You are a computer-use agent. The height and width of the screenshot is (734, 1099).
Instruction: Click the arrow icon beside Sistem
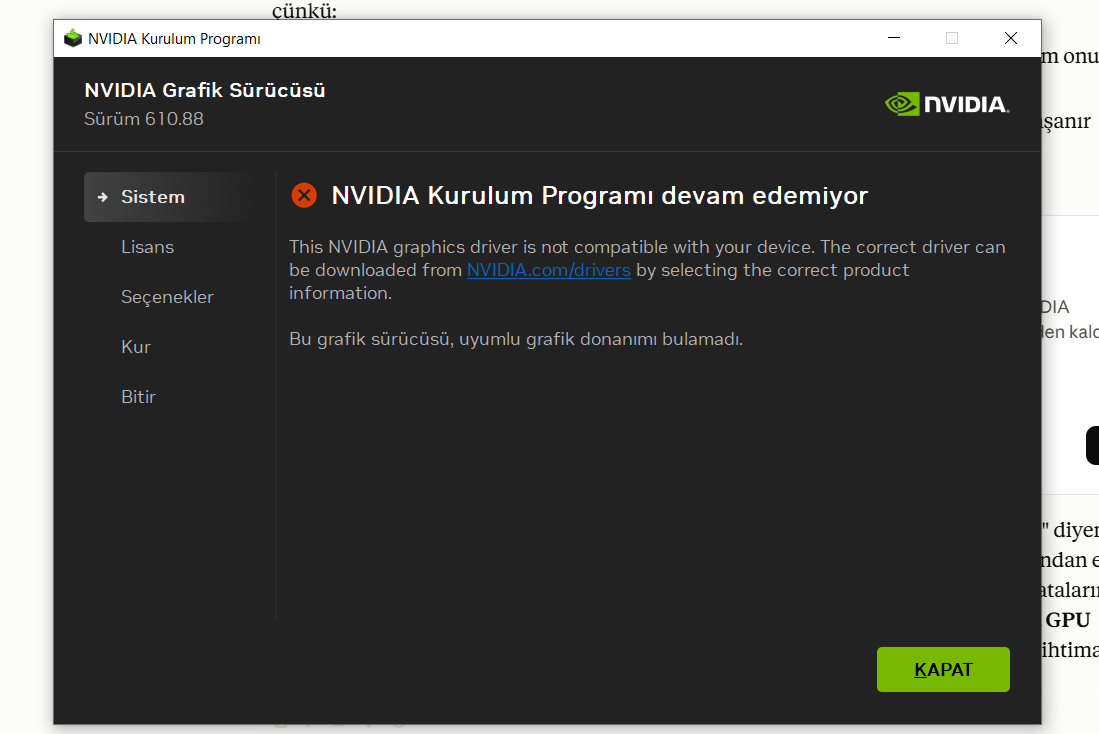click(103, 197)
